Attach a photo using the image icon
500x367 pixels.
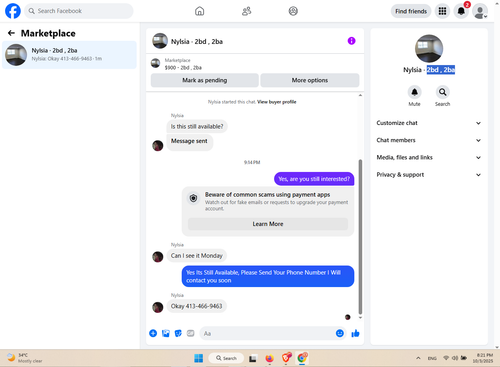coord(166,333)
